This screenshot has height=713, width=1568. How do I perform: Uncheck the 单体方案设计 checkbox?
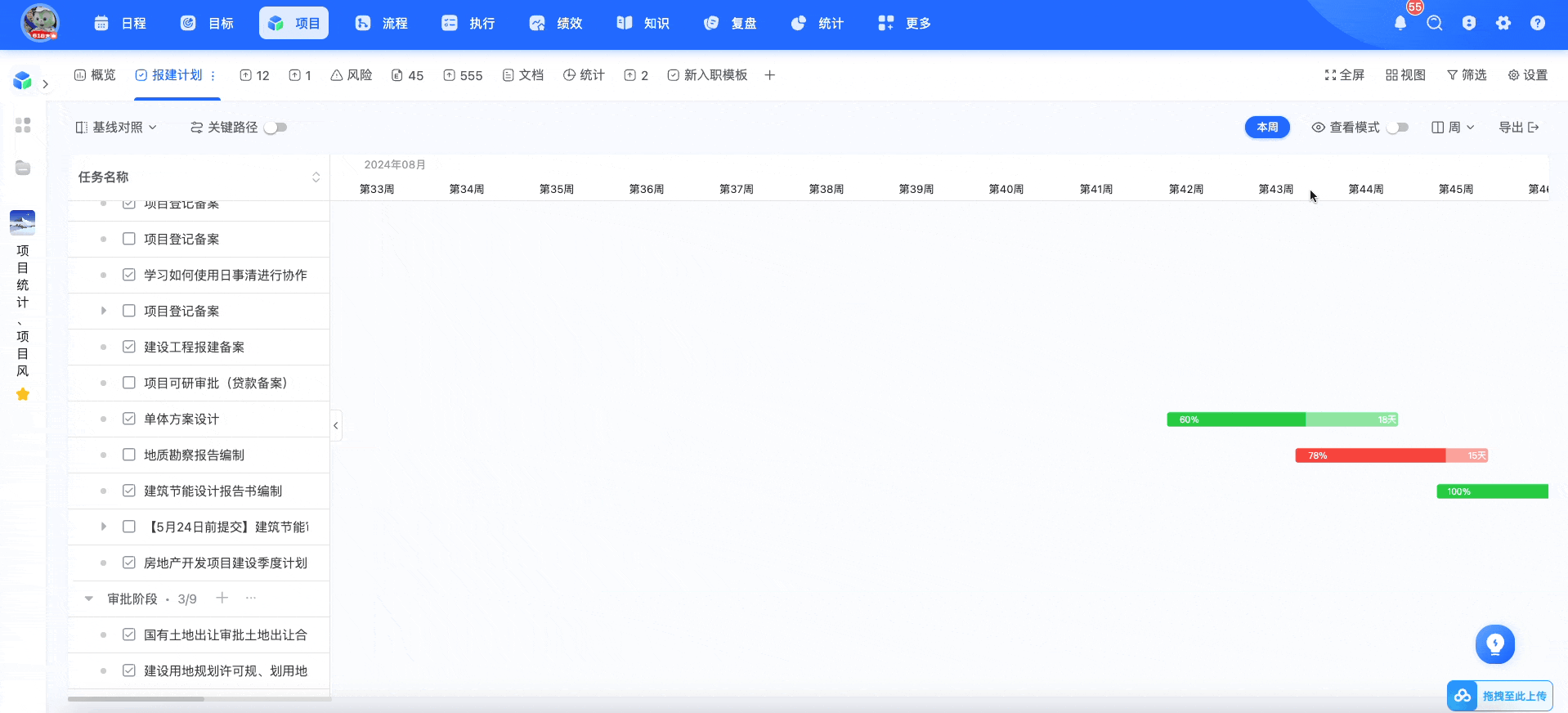click(x=128, y=419)
